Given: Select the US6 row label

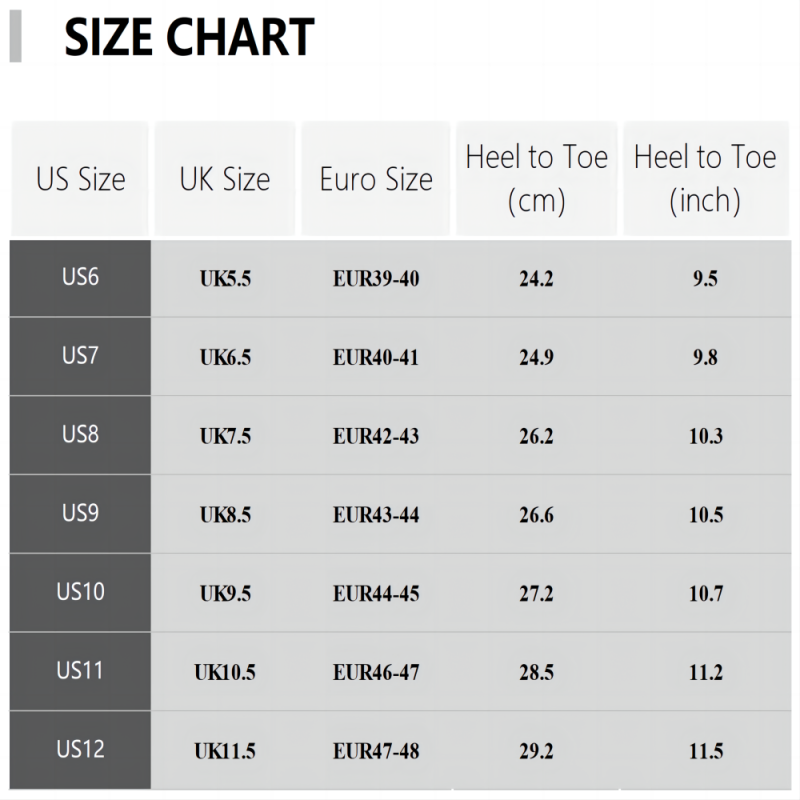Looking at the screenshot, I should coord(81,277).
